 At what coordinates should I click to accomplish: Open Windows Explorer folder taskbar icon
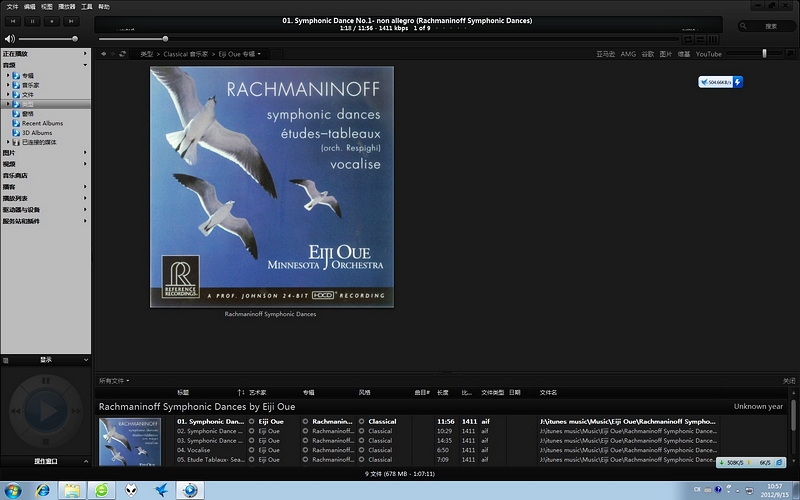(72, 490)
